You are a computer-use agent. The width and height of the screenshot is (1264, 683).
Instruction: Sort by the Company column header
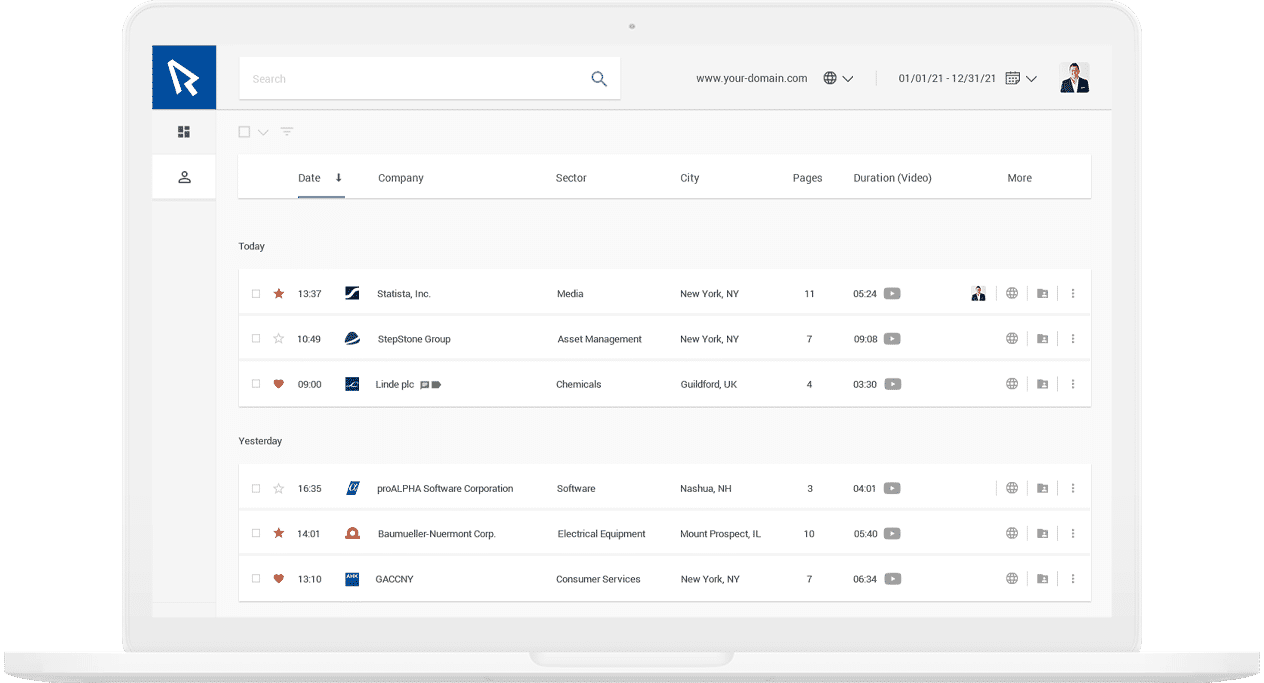pos(401,178)
